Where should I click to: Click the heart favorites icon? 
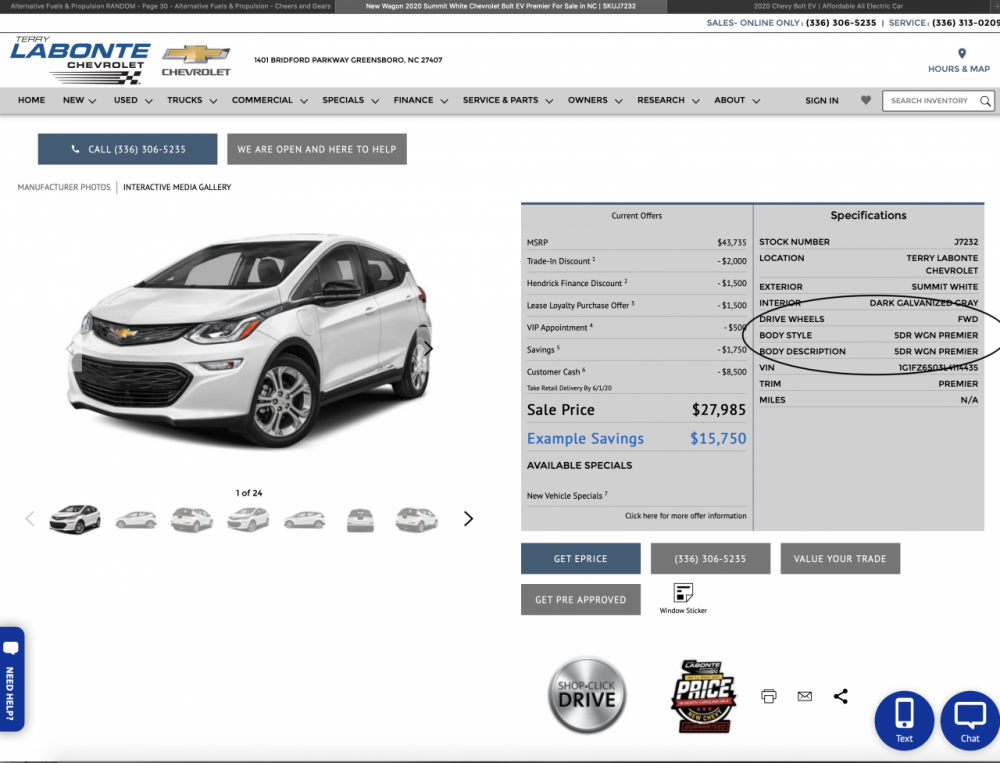coord(866,100)
